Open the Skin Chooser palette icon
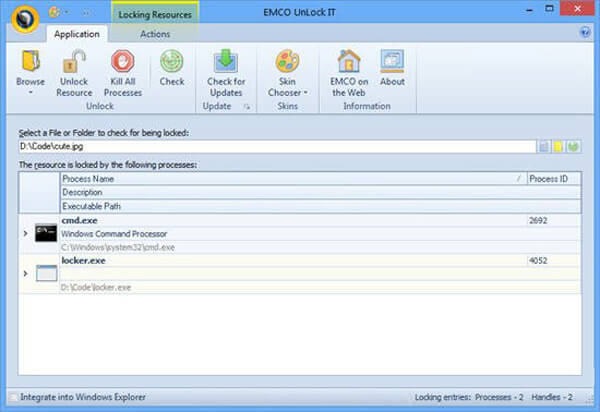 point(287,60)
